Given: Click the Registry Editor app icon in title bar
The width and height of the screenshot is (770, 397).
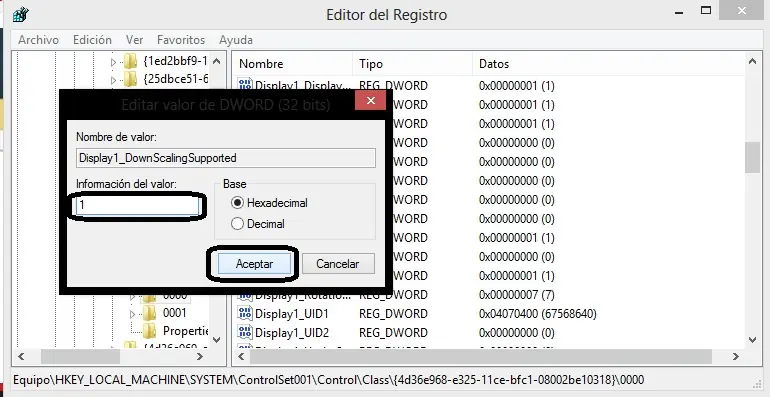Looking at the screenshot, I should (21, 14).
